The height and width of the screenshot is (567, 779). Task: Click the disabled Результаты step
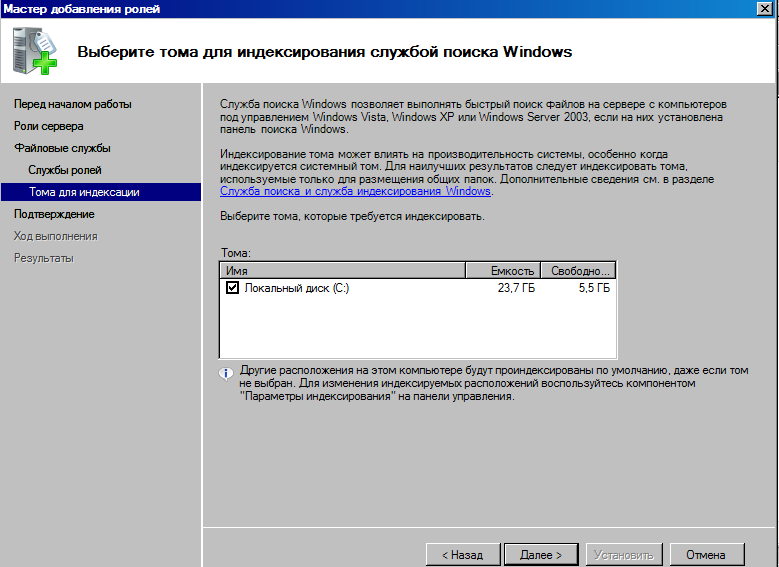(44, 258)
